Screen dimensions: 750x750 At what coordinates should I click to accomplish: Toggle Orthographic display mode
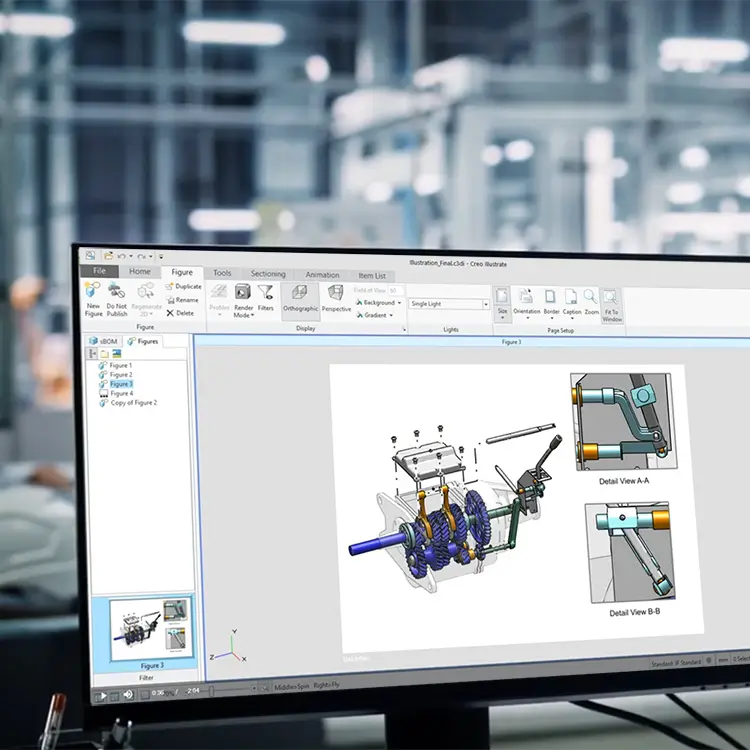tap(300, 296)
